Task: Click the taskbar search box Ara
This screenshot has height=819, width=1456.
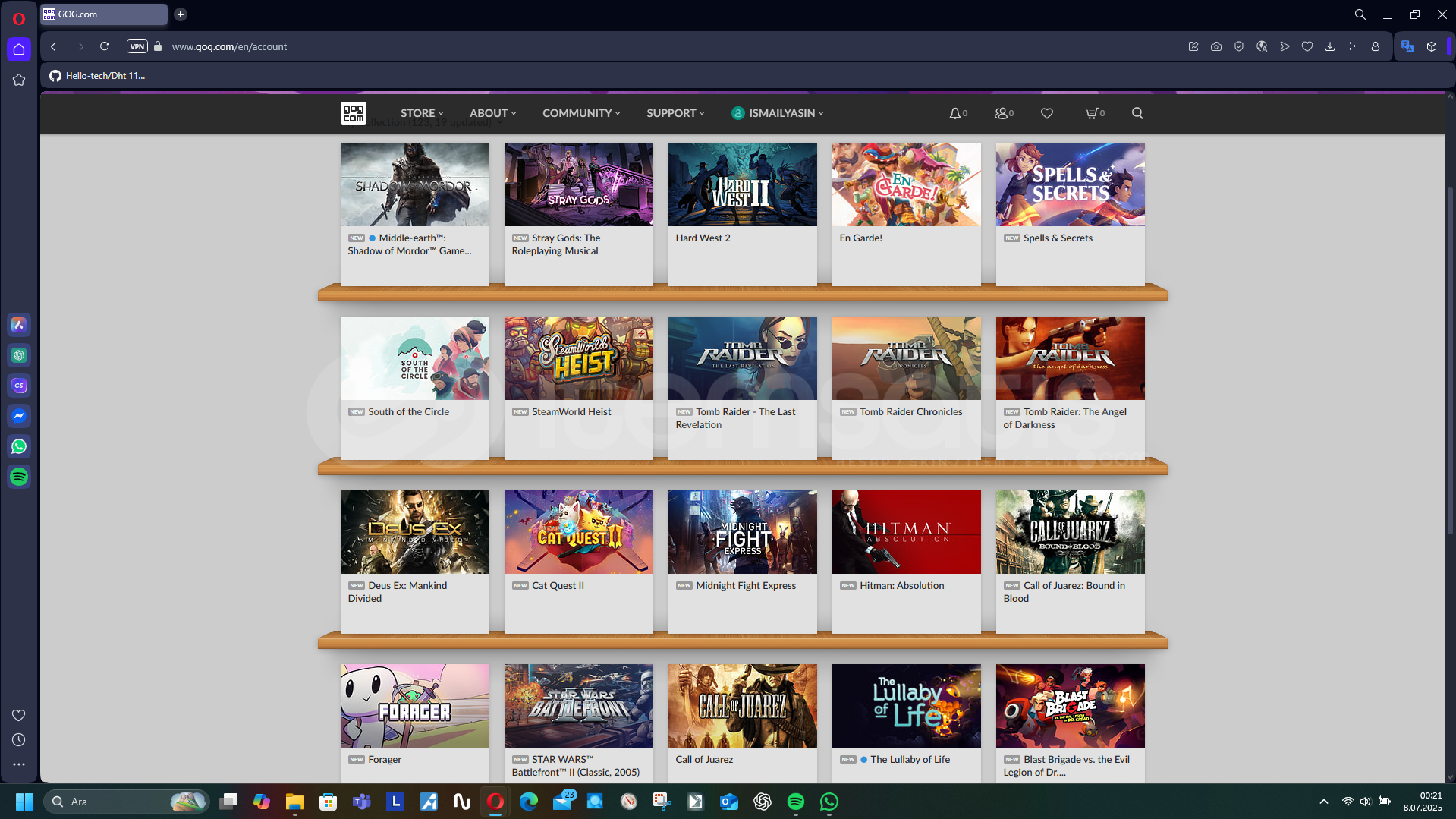Action: click(127, 802)
